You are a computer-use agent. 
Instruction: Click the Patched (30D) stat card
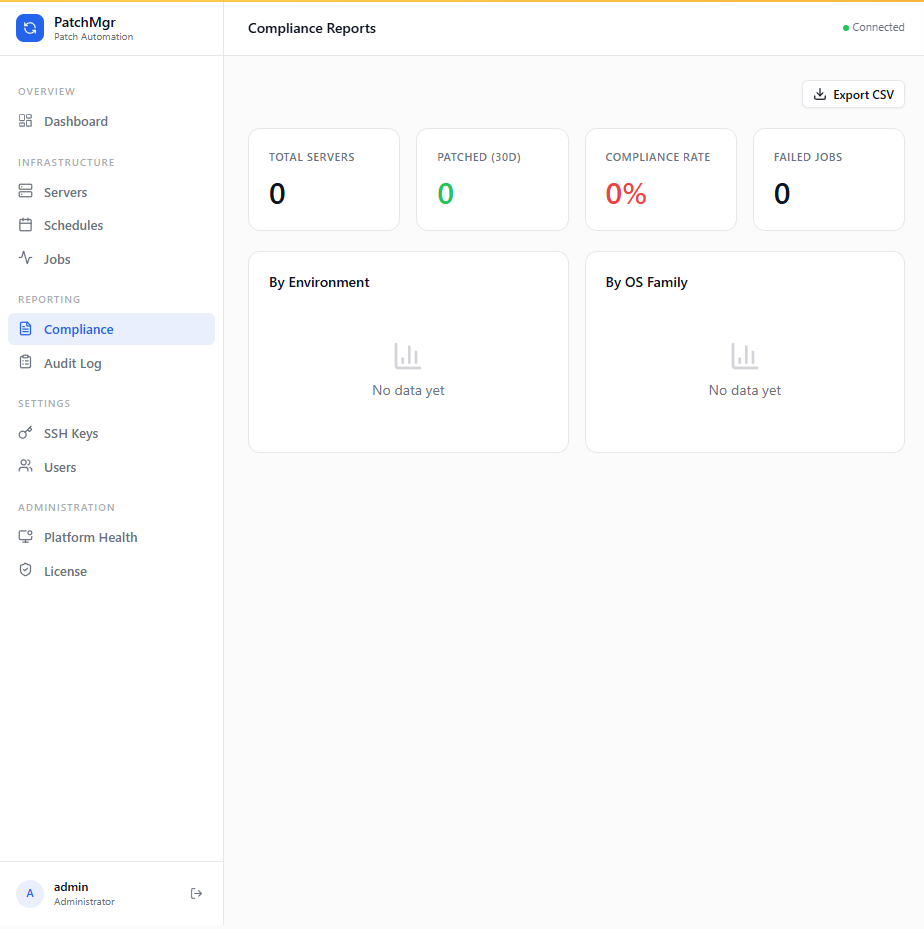(x=492, y=180)
